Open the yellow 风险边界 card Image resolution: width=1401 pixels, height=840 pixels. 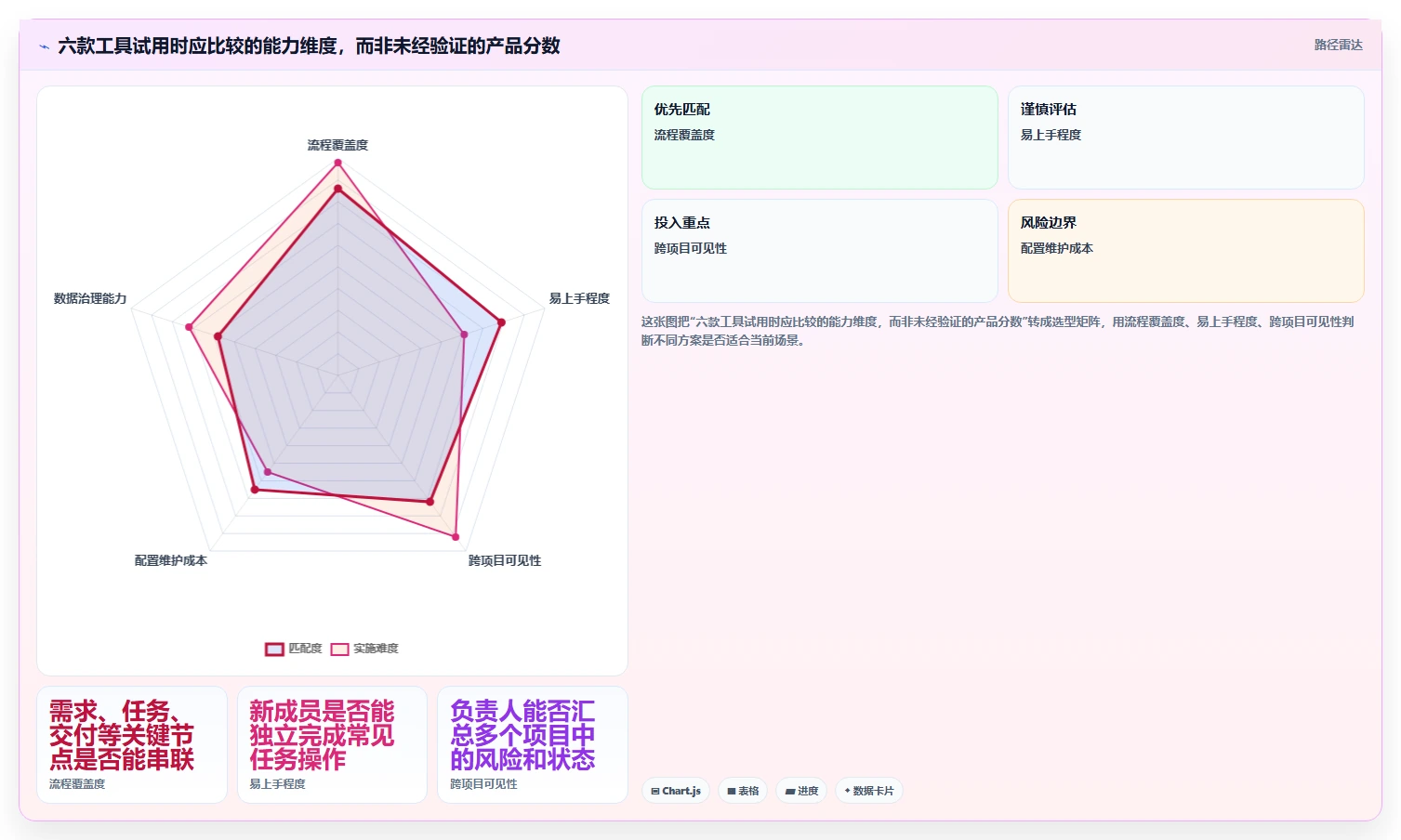click(x=1185, y=251)
